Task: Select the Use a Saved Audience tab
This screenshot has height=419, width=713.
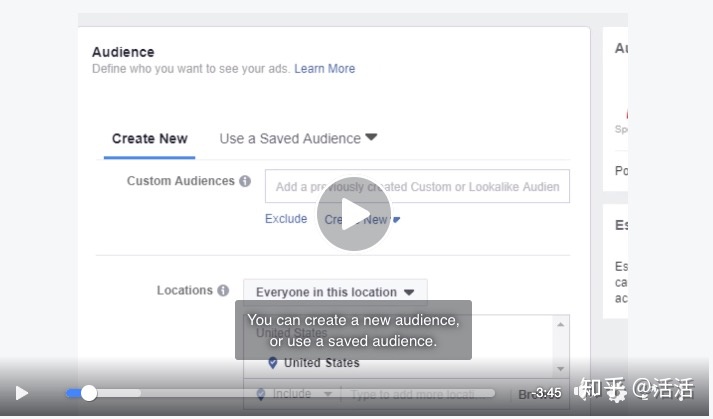Action: 298,139
